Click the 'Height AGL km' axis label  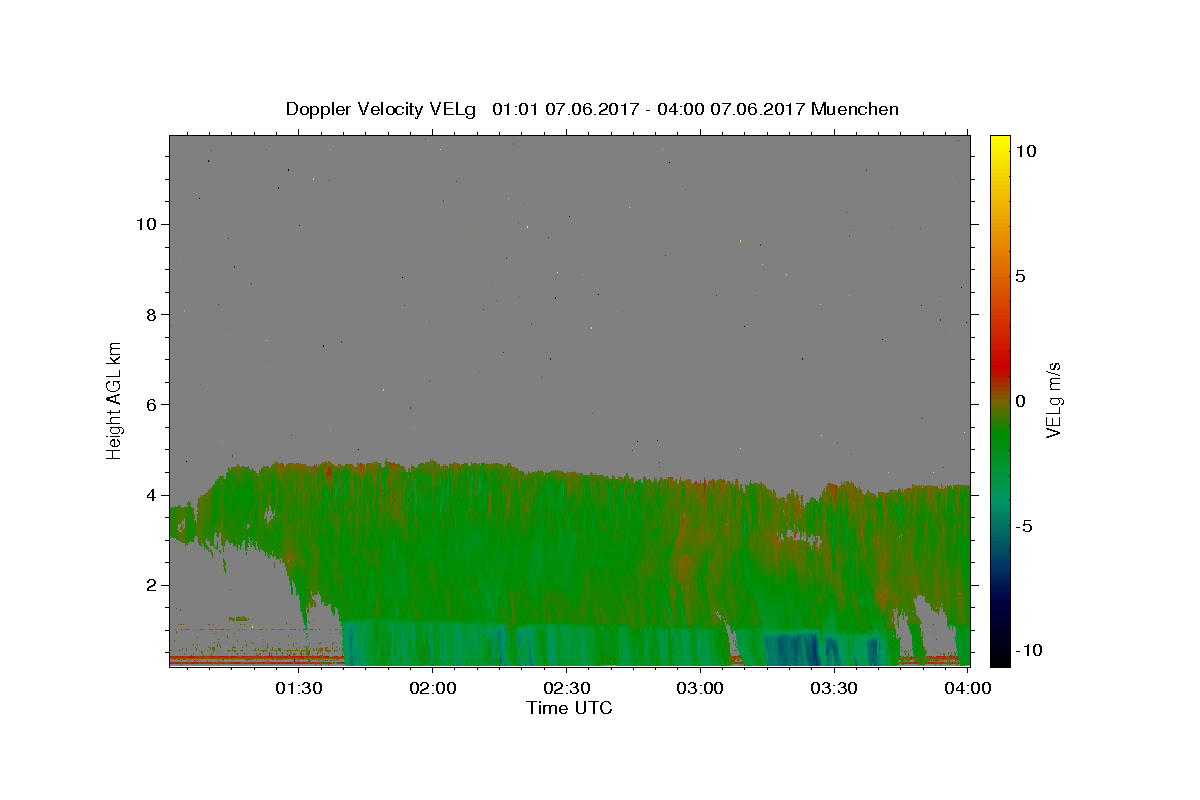pos(115,400)
